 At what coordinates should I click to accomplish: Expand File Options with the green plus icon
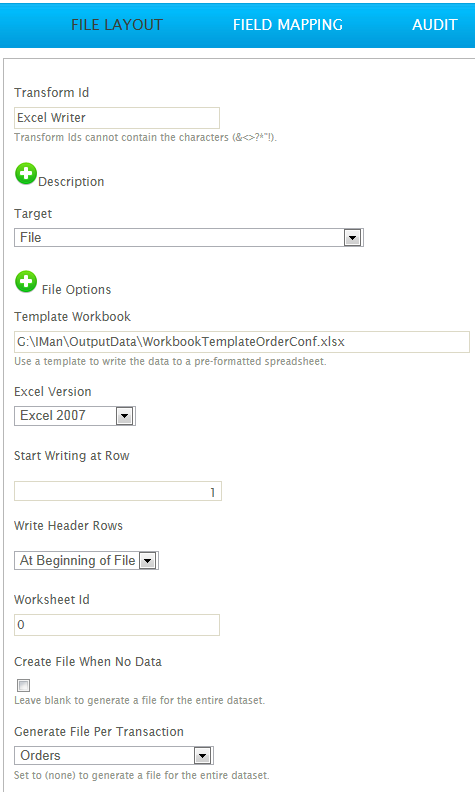coord(26,282)
